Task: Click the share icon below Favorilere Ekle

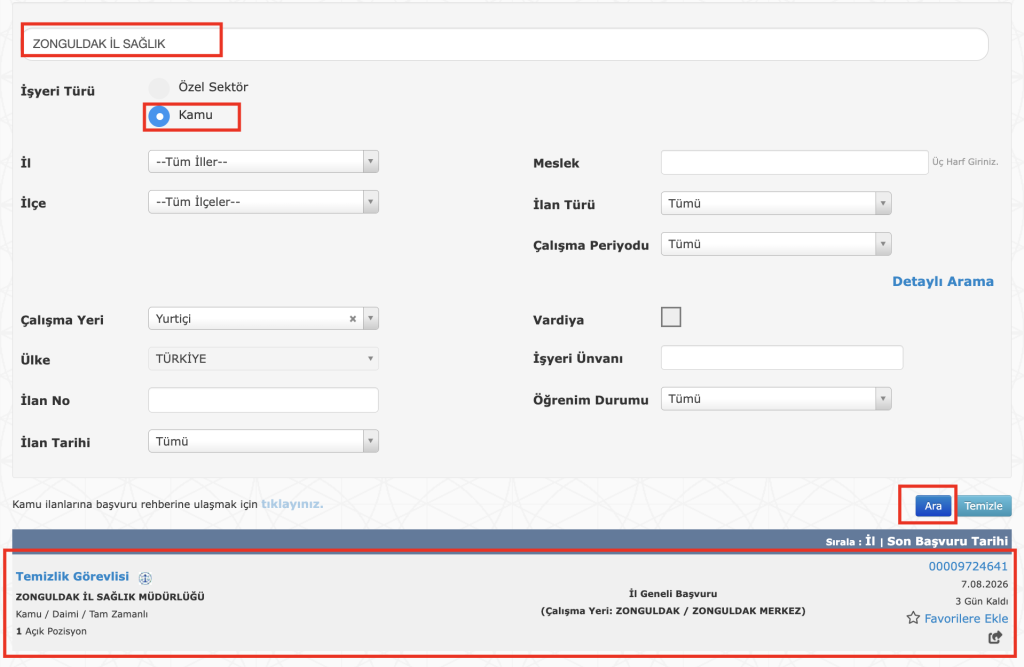Action: [995, 638]
